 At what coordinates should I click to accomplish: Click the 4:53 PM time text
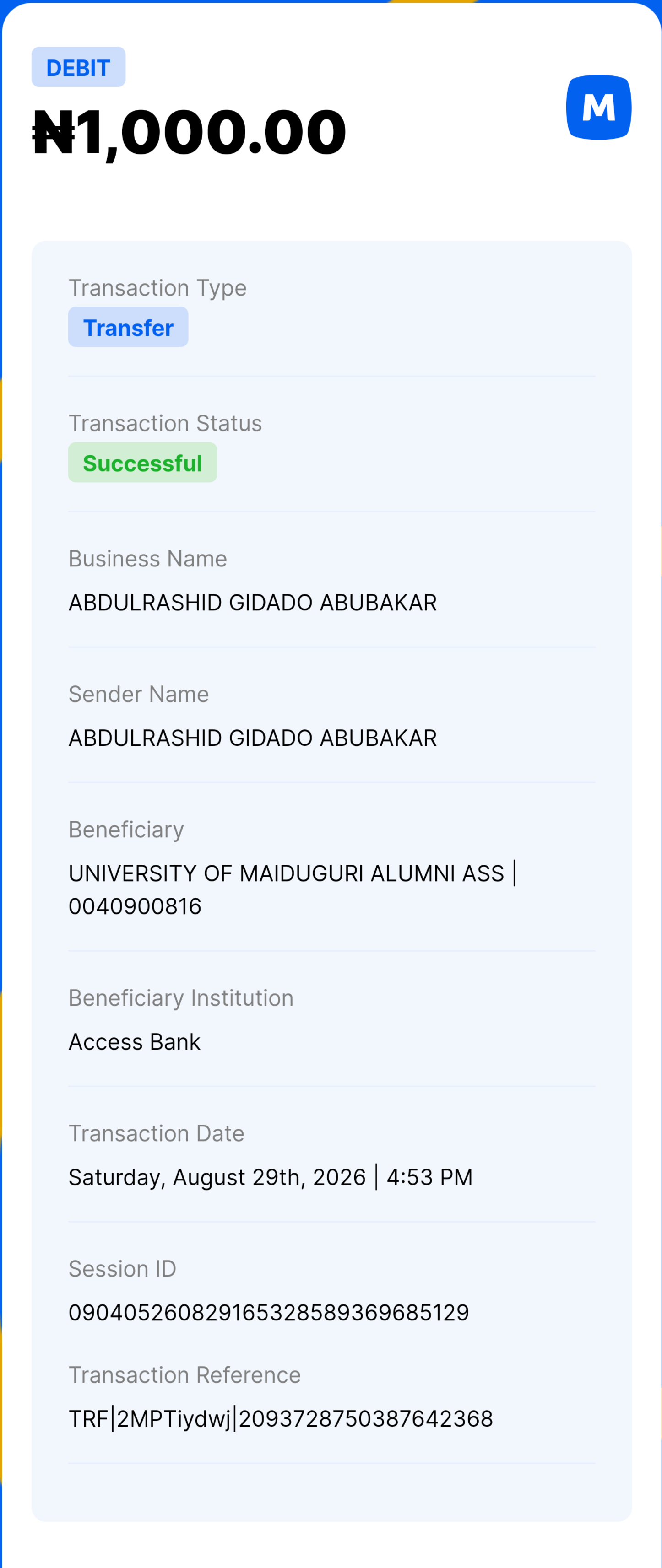pyautogui.click(x=430, y=1177)
